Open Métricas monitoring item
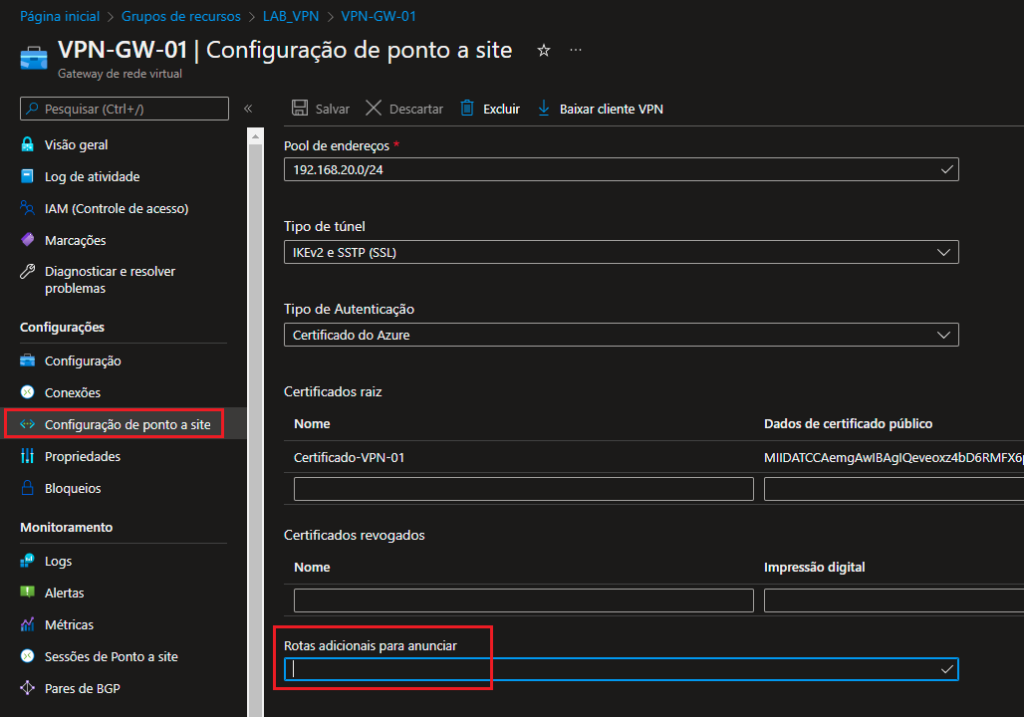Viewport: 1024px width, 717px height. pyautogui.click(x=69, y=625)
